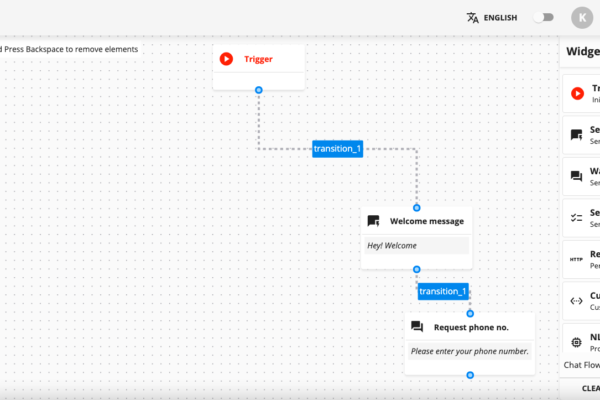Click the Welcome message chat icon
600x400 pixels.
pyautogui.click(x=373, y=221)
